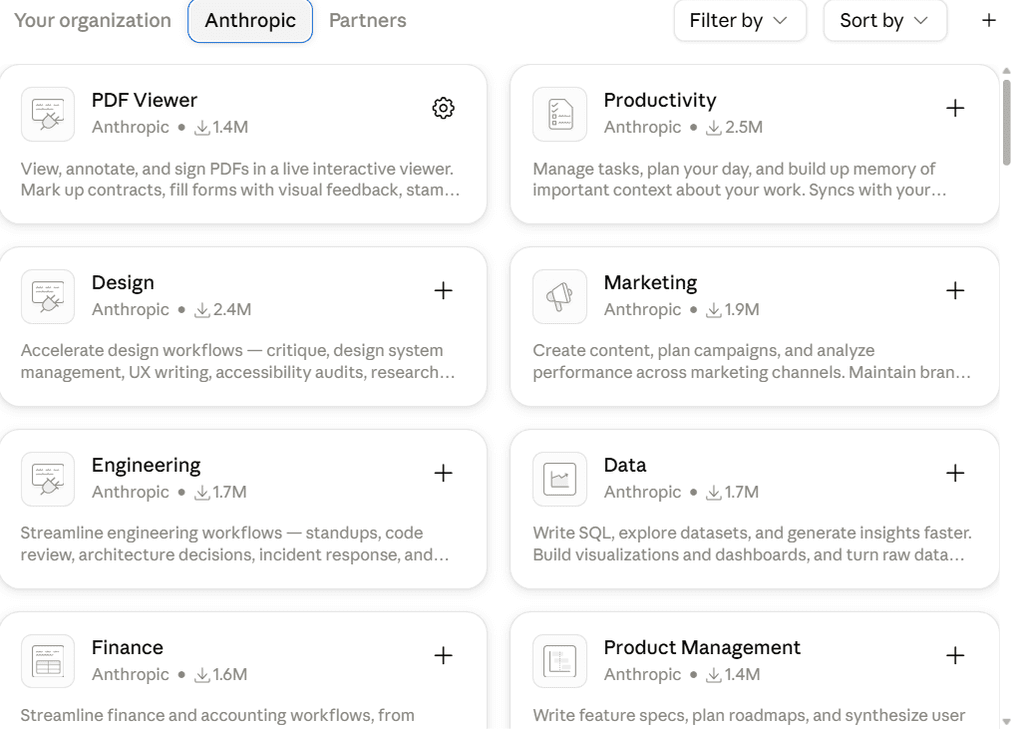This screenshot has height=733, width=1024.
Task: Click 'View, annotate, and sign PDFs' description
Action: (240, 180)
